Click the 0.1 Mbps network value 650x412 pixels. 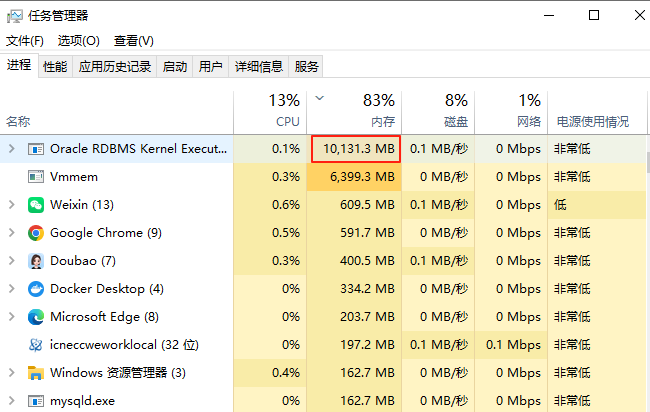pos(513,345)
